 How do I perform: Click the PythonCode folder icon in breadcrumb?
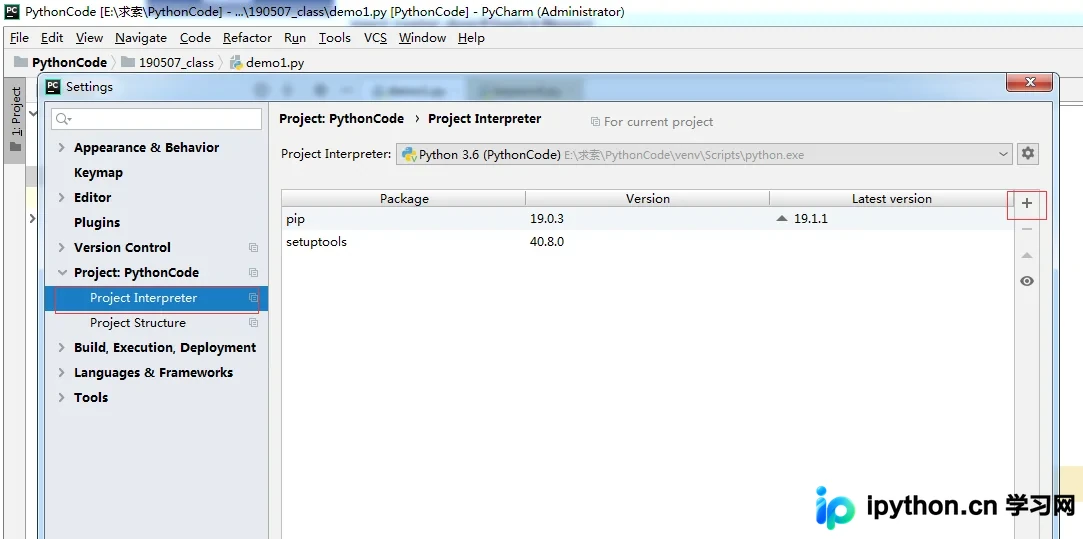[21, 62]
